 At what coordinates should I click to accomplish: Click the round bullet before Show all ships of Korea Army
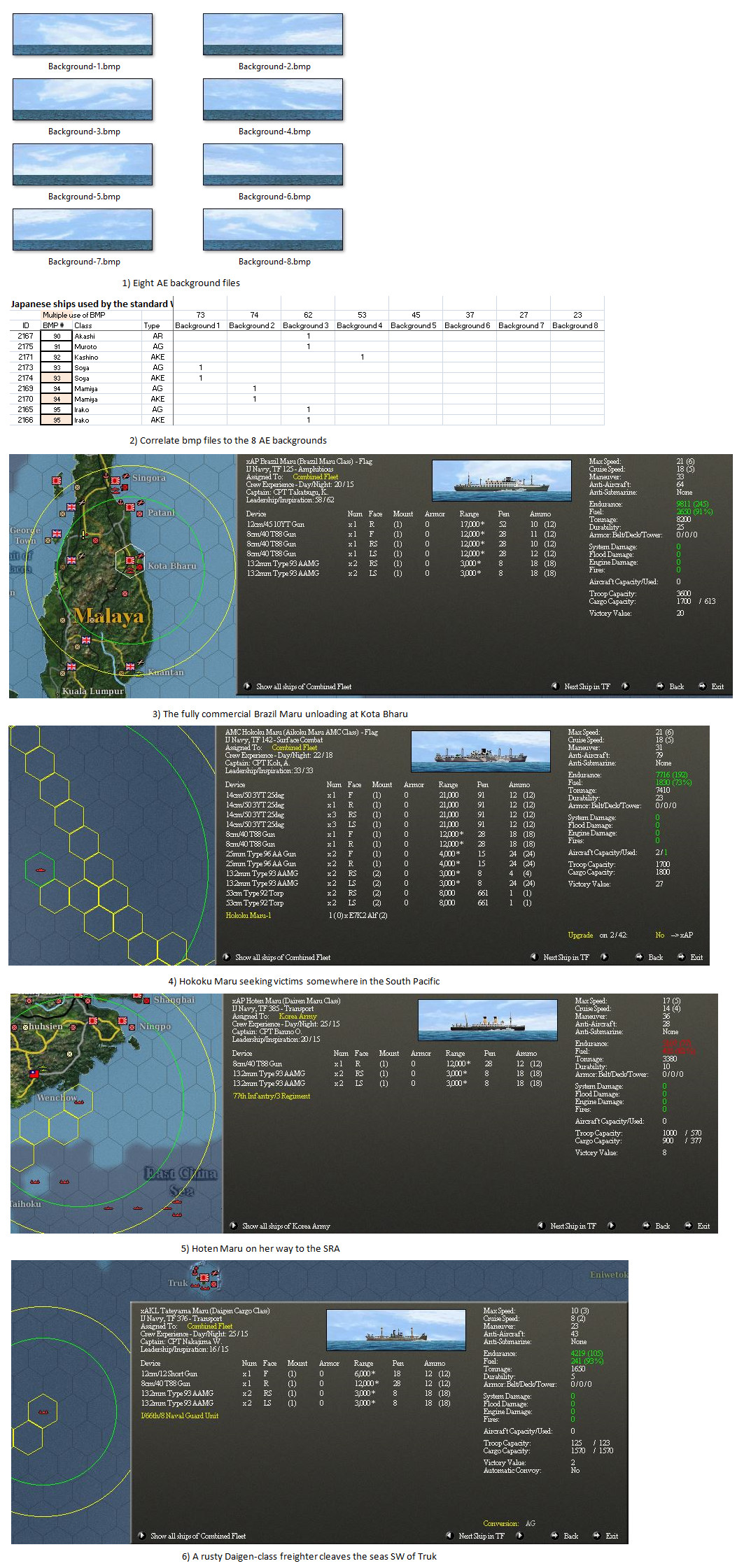(233, 1225)
